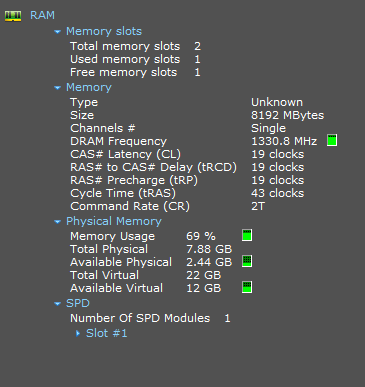Click the Physical Memory heading
The height and width of the screenshot is (387, 365).
114,221
